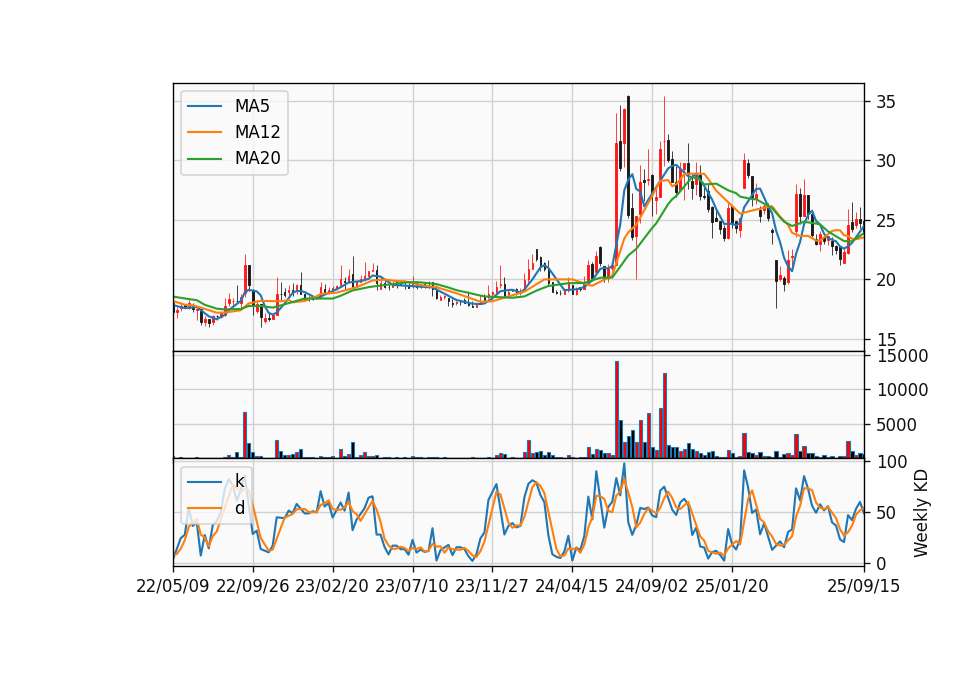Click the Weekly KD axis label
Viewport: 960px width, 690px height.
920,514
